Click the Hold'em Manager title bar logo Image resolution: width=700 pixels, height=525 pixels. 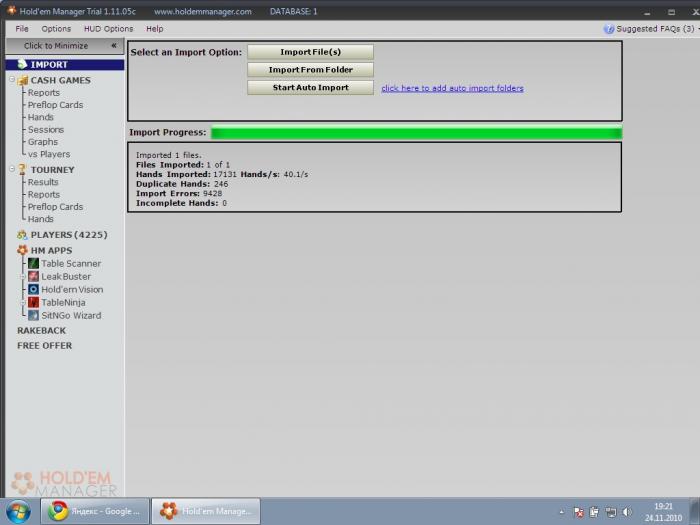12,10
